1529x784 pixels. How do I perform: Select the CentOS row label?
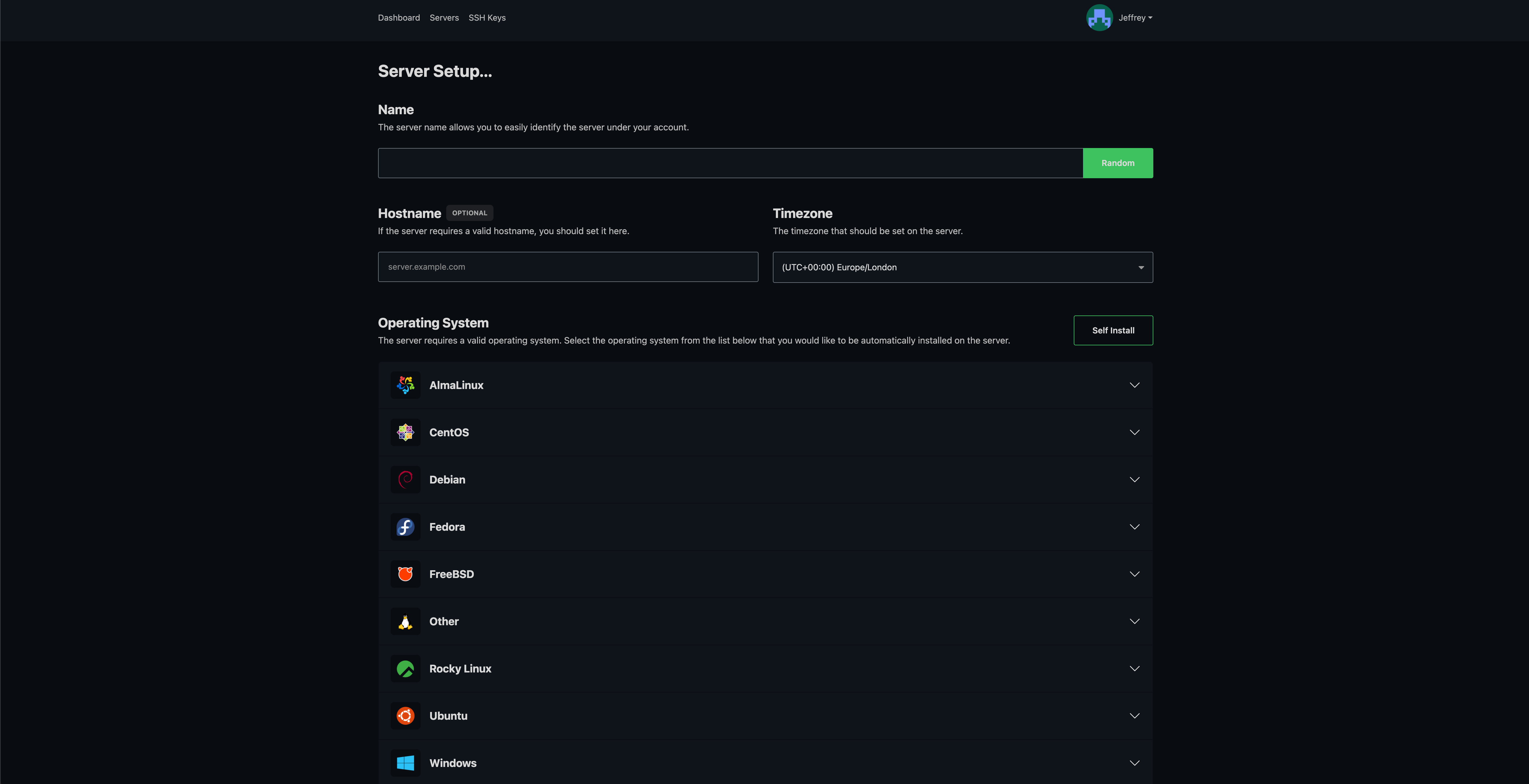click(x=449, y=432)
